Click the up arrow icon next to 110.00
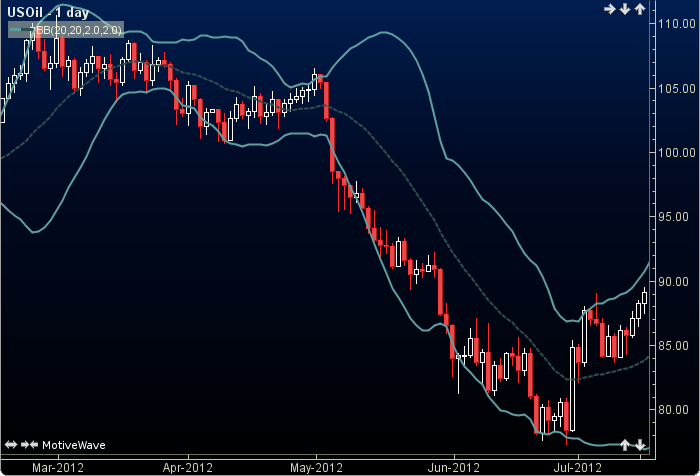The height and width of the screenshot is (476, 700). pos(640,9)
